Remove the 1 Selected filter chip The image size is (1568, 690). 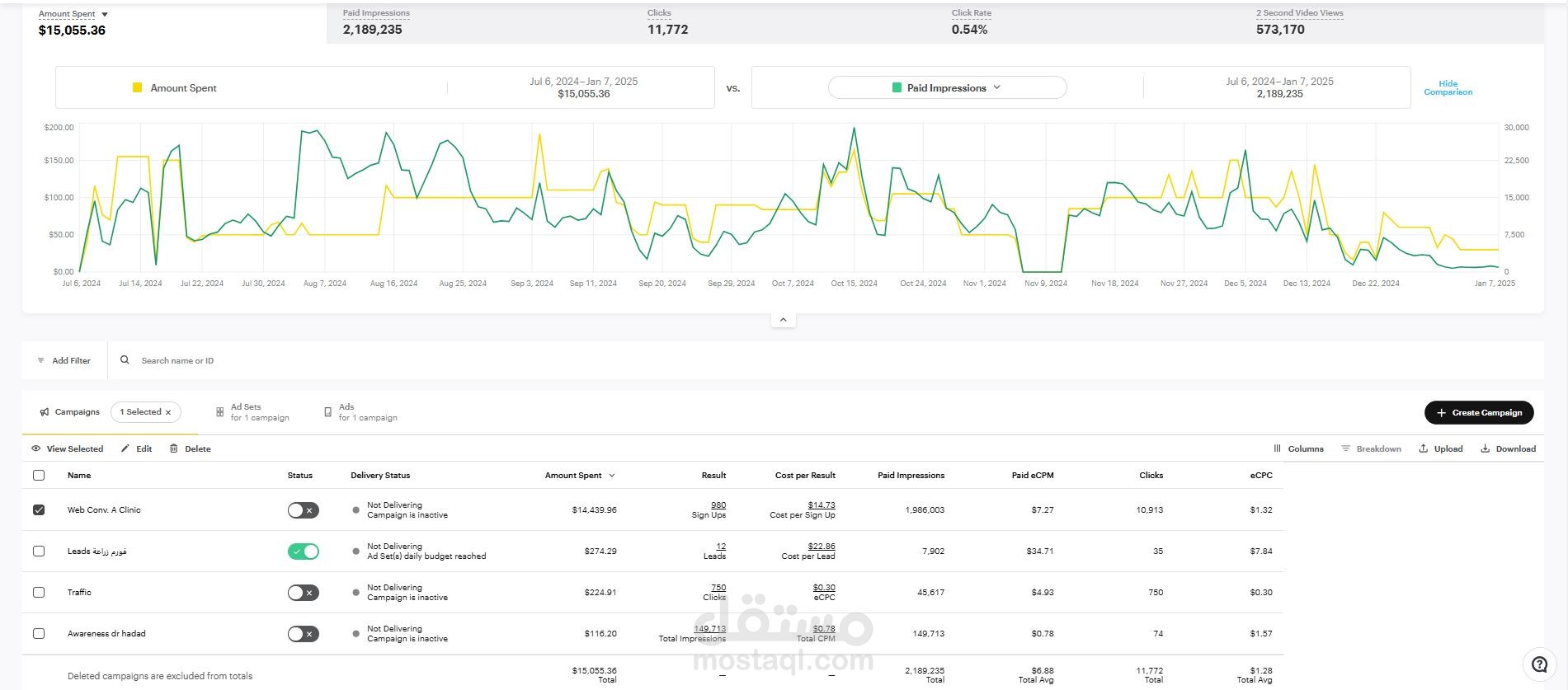click(168, 412)
